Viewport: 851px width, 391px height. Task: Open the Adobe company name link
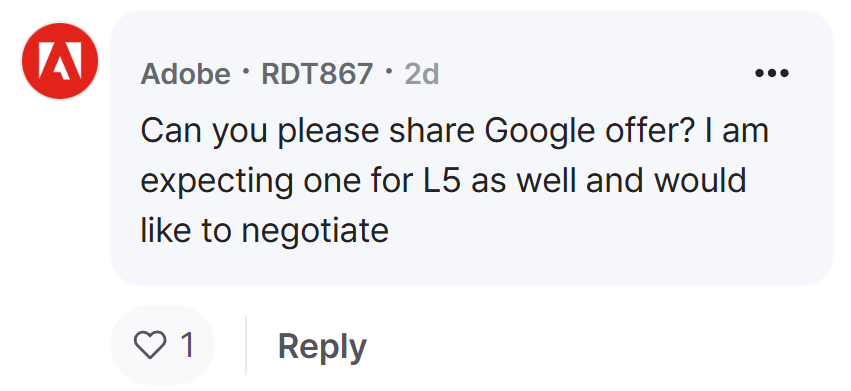click(186, 74)
